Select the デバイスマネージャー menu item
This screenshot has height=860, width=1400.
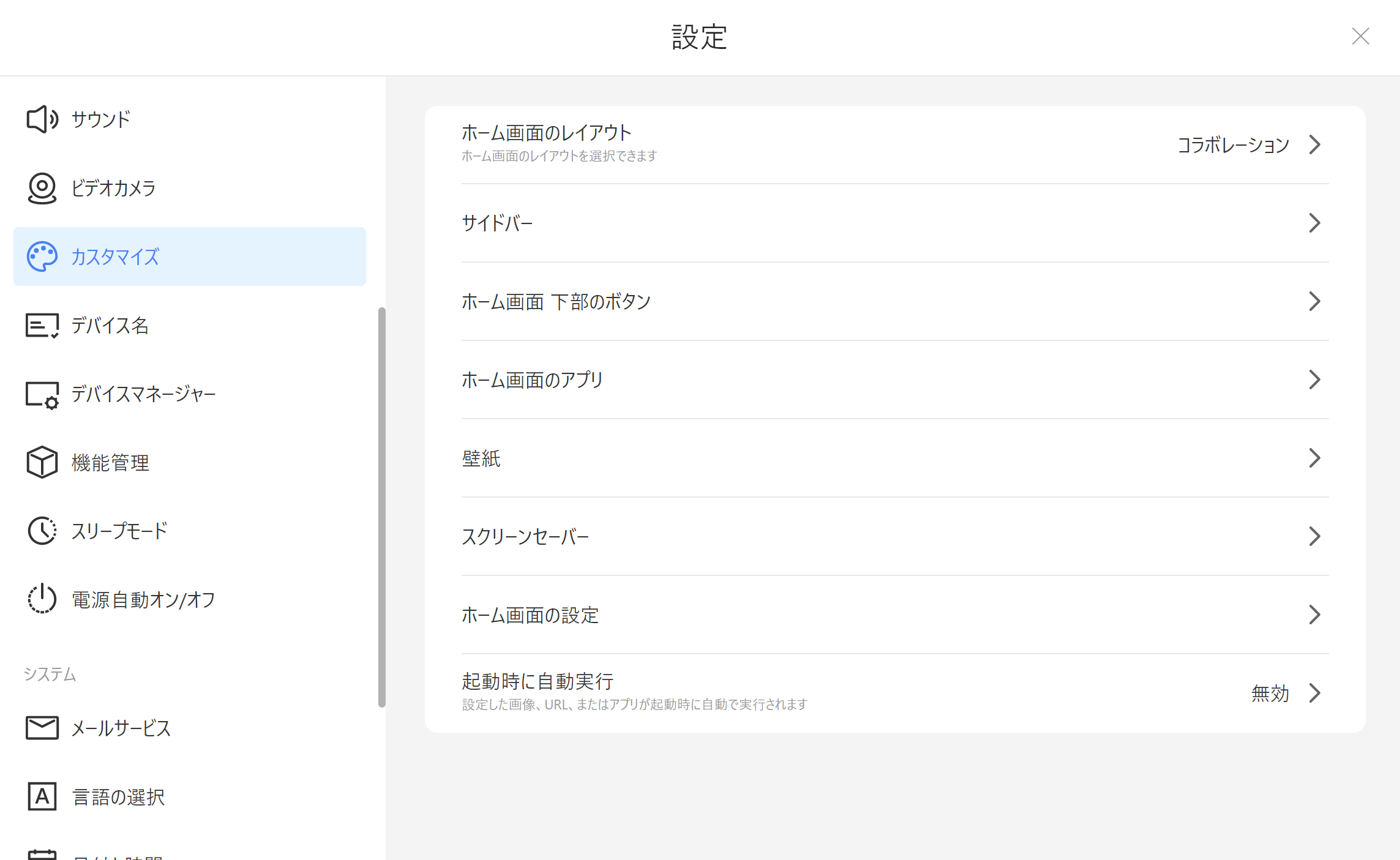pyautogui.click(x=143, y=394)
